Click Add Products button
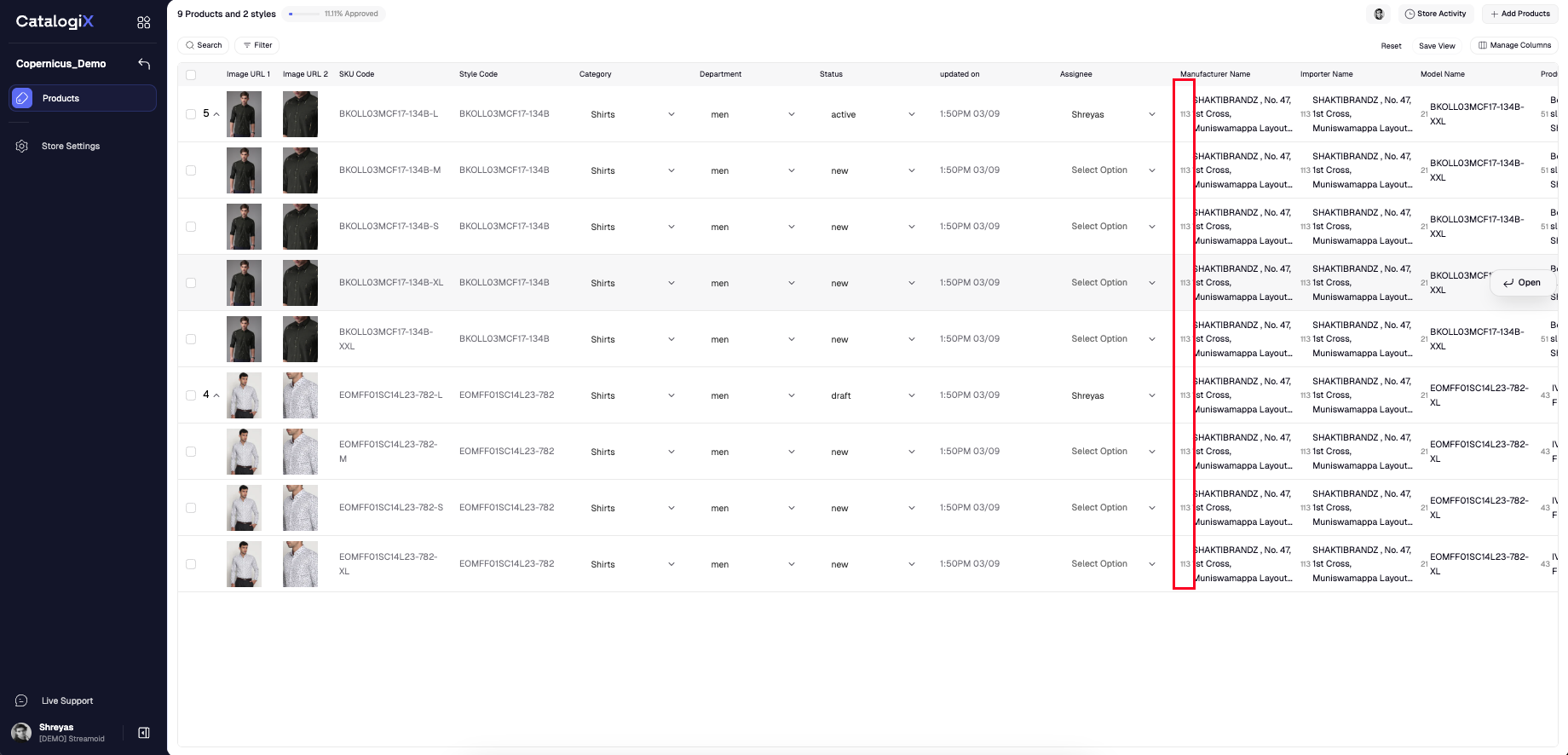Image resolution: width=1568 pixels, height=755 pixels. click(x=1519, y=14)
